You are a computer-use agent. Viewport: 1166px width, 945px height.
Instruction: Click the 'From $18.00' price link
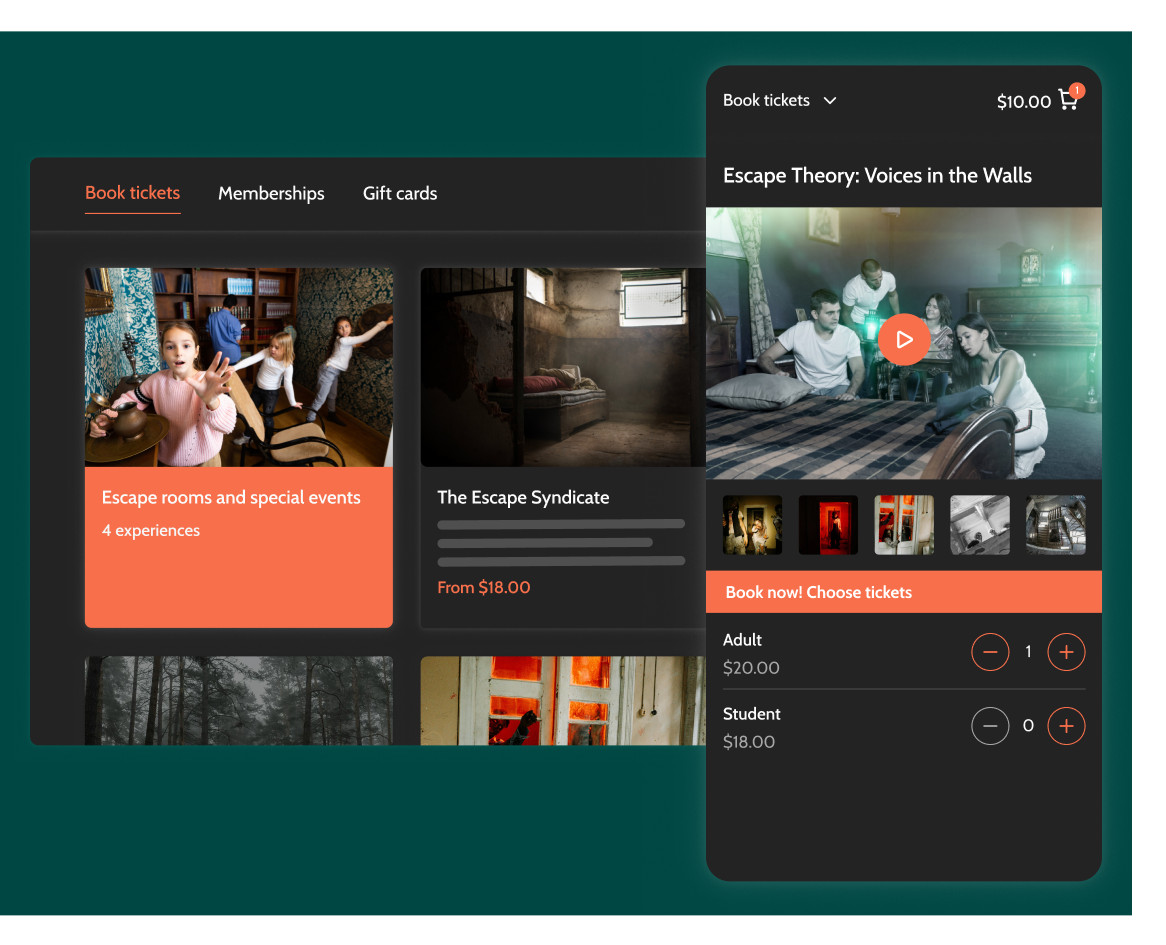(x=483, y=587)
